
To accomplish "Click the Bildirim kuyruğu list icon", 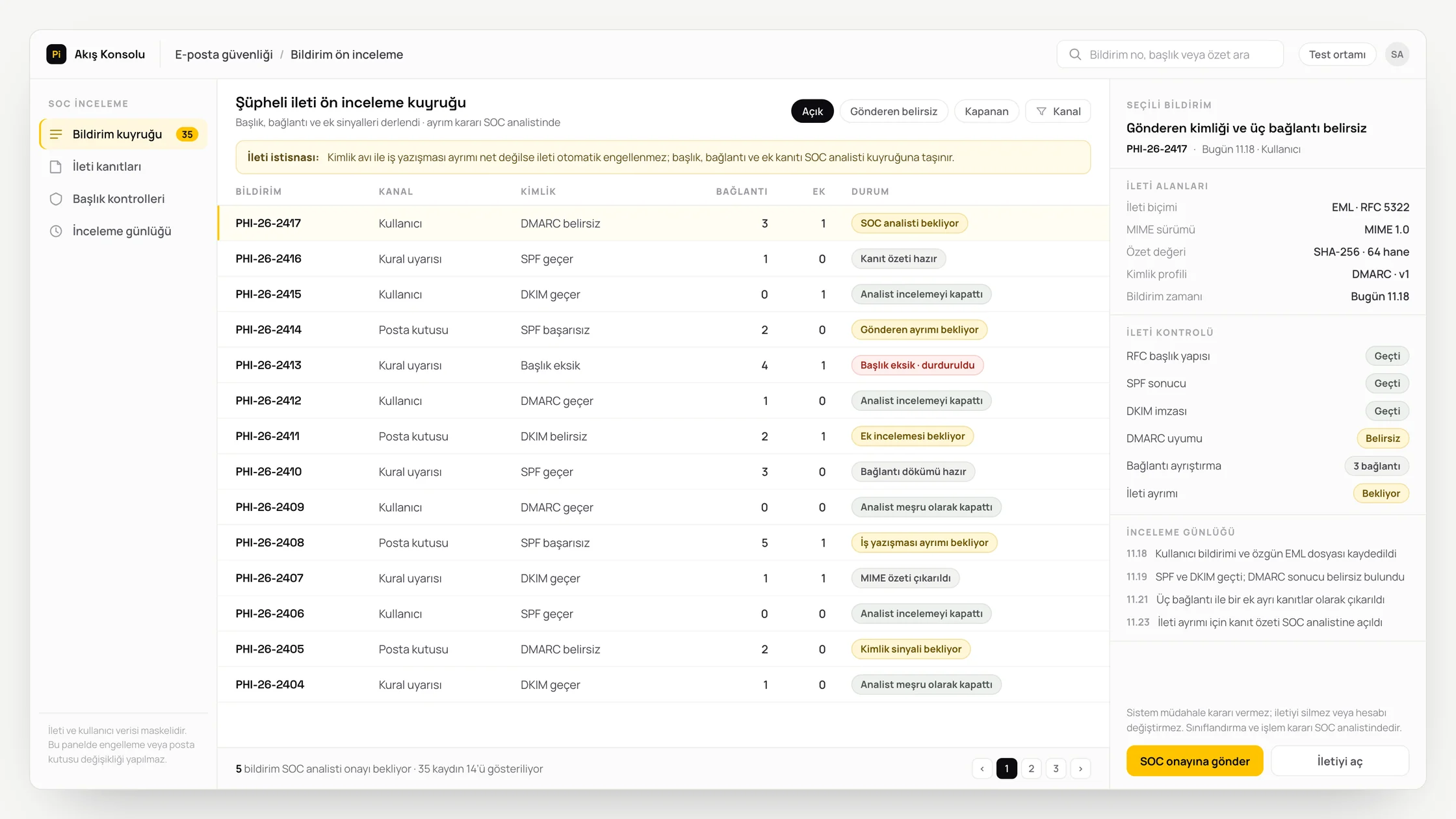I will [x=56, y=135].
